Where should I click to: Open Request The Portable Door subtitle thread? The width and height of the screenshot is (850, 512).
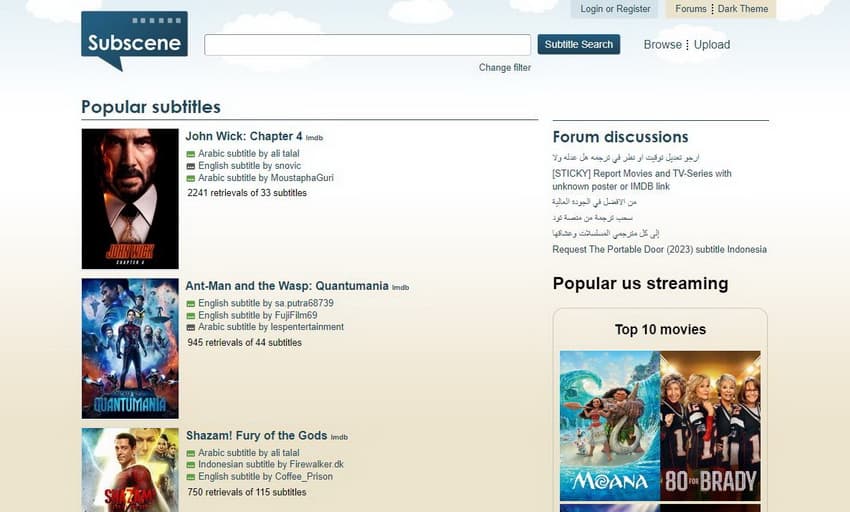660,249
